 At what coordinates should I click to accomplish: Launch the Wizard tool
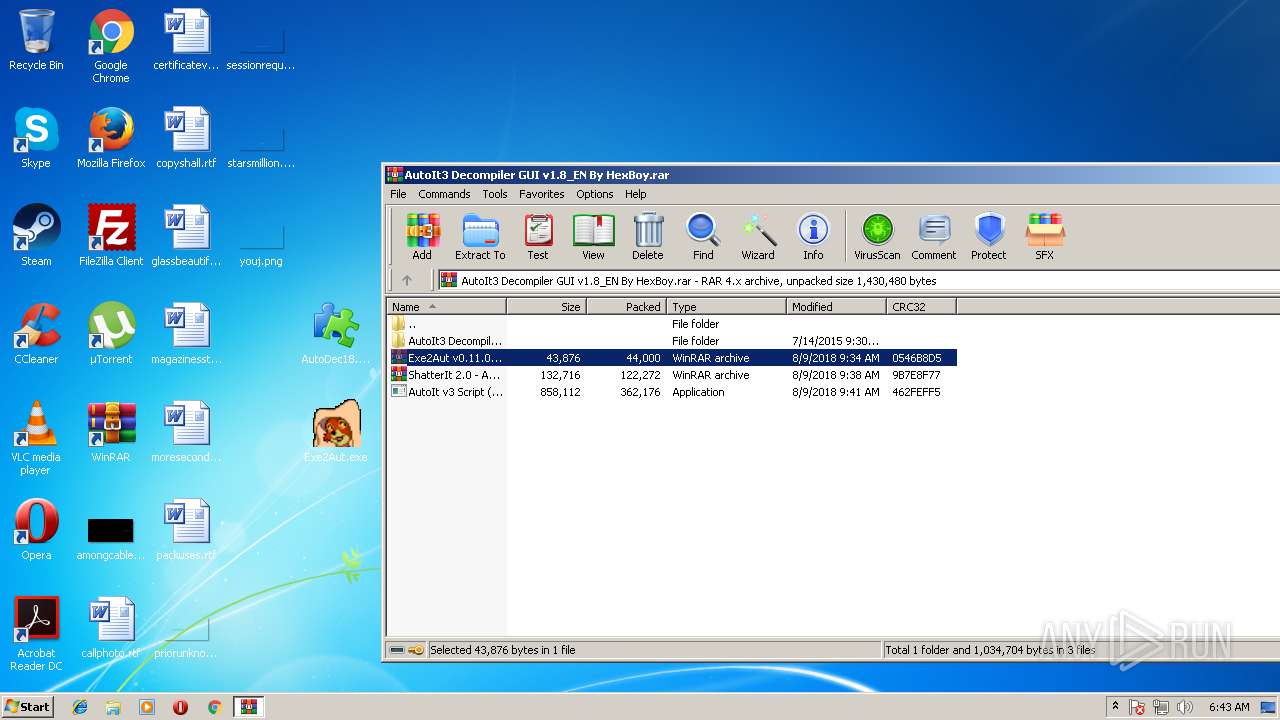(758, 237)
